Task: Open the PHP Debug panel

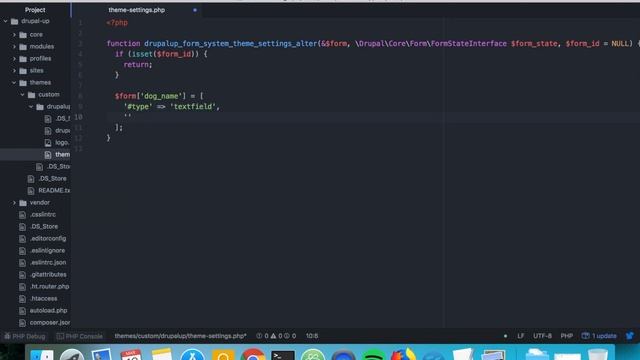Action: click(x=24, y=336)
